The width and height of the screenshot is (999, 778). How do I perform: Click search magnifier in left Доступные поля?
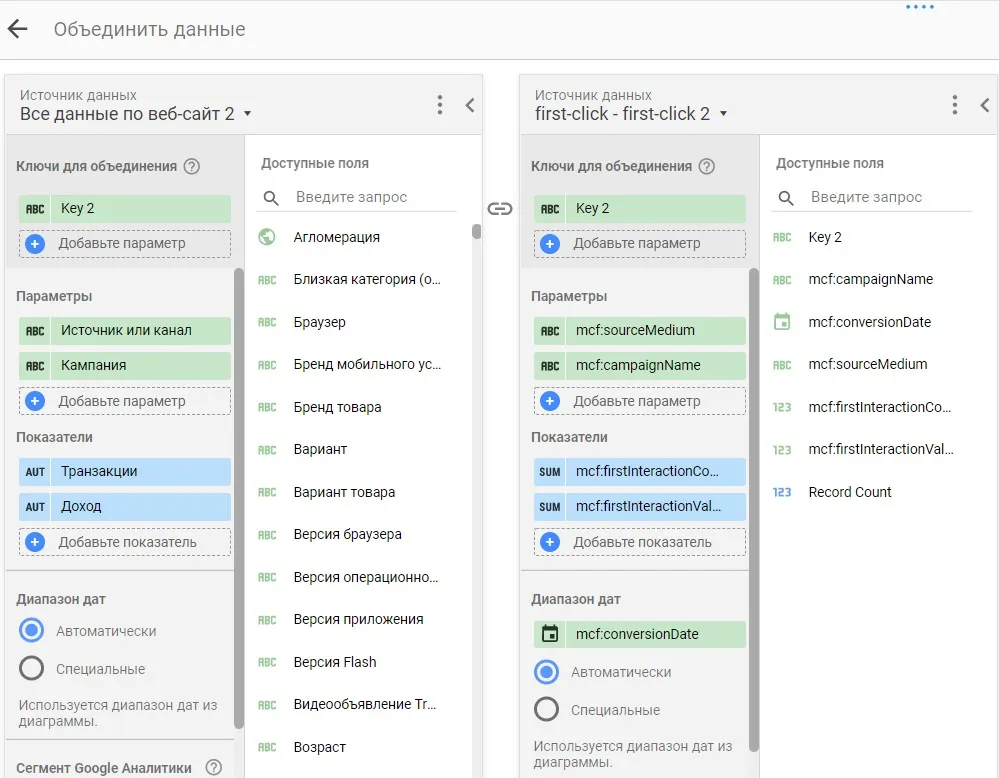(x=271, y=198)
